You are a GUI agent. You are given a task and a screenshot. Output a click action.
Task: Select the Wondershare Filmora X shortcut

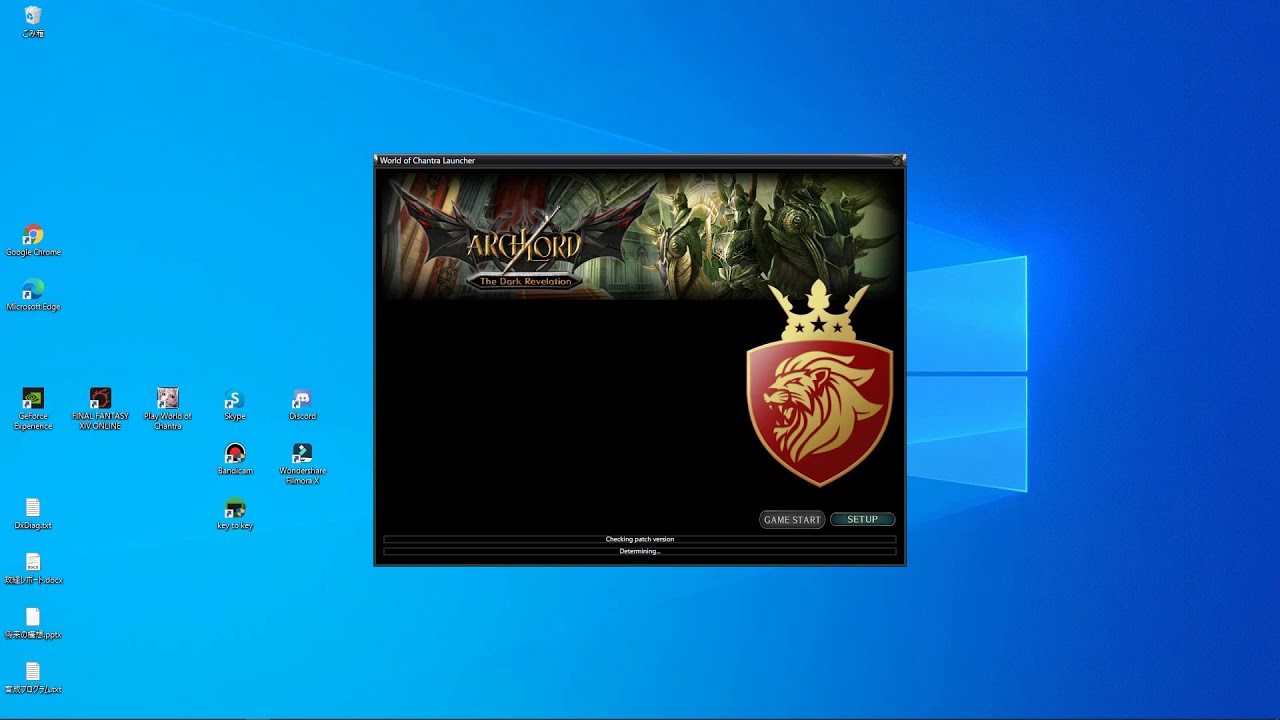click(x=302, y=464)
